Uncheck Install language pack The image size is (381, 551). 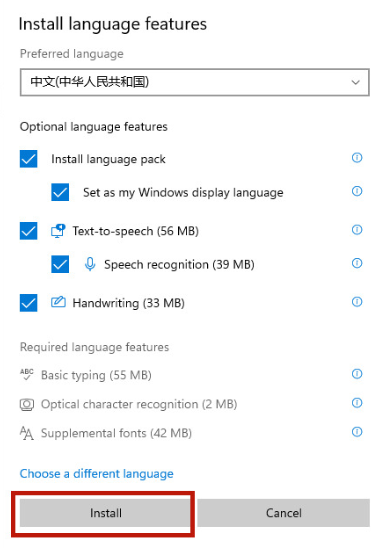[28, 159]
